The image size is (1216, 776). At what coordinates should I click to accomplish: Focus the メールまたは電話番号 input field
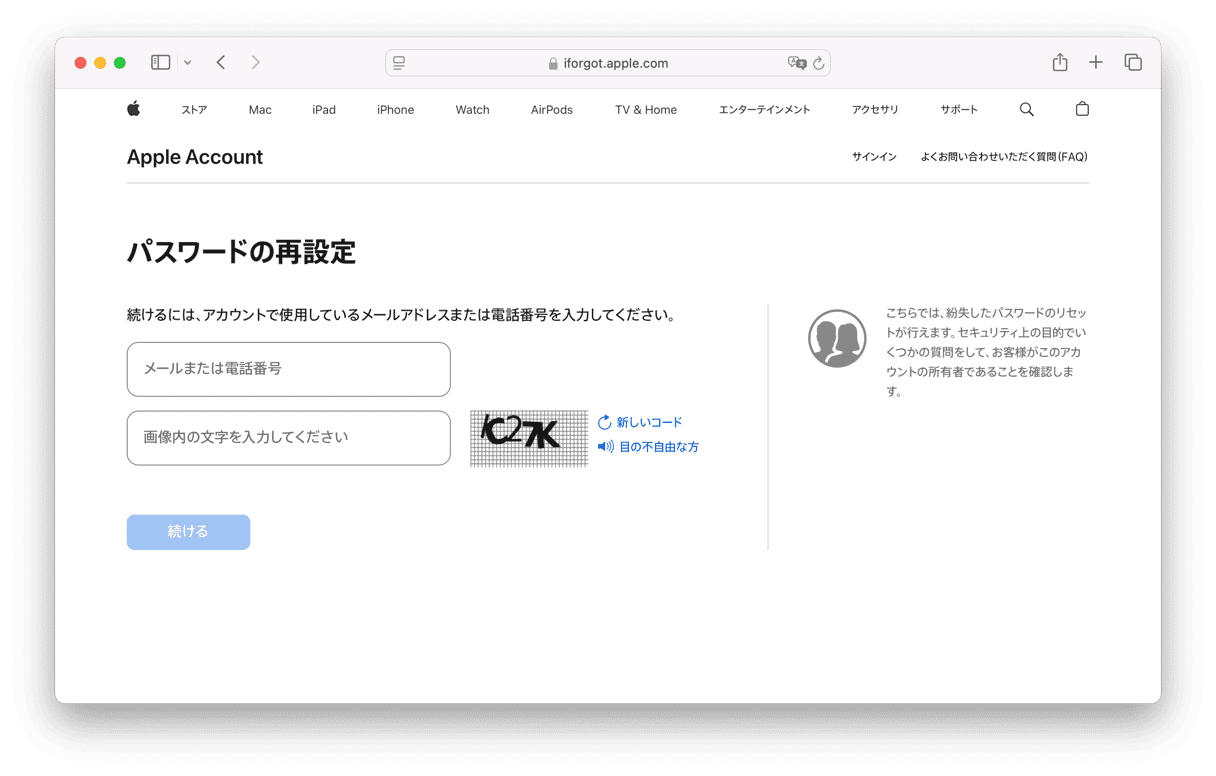[x=288, y=369]
